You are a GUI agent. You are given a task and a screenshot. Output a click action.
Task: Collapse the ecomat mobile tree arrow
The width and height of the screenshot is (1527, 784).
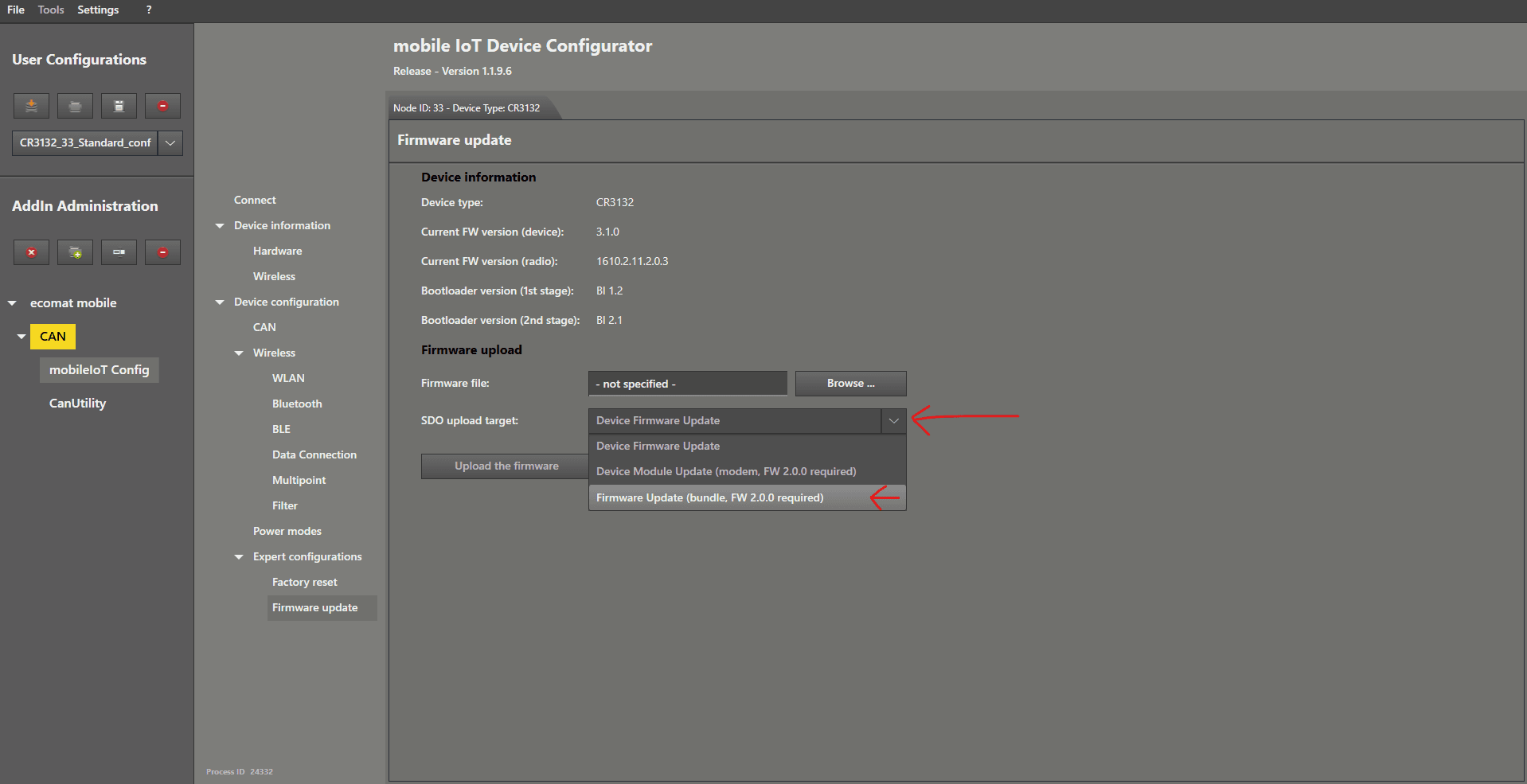point(12,303)
